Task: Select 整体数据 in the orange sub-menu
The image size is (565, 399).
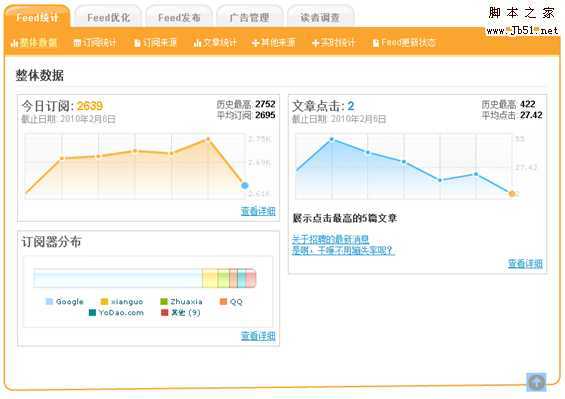Action: coord(34,43)
